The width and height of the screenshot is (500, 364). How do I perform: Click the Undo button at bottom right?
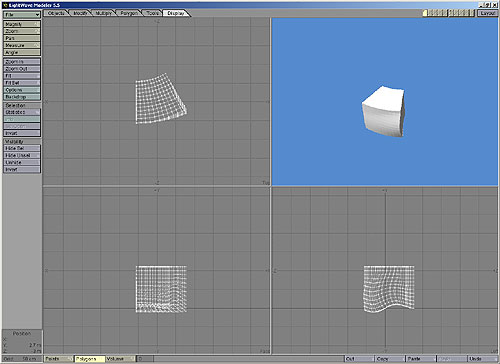tap(482, 359)
